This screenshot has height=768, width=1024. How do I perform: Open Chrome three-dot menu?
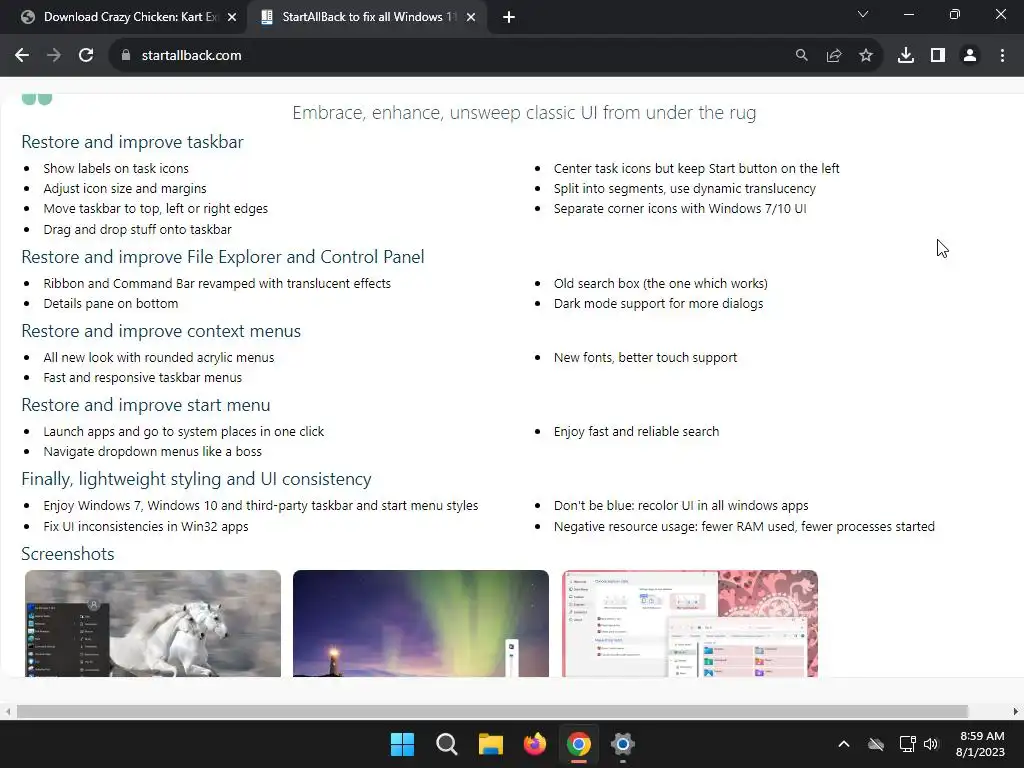(x=1002, y=56)
